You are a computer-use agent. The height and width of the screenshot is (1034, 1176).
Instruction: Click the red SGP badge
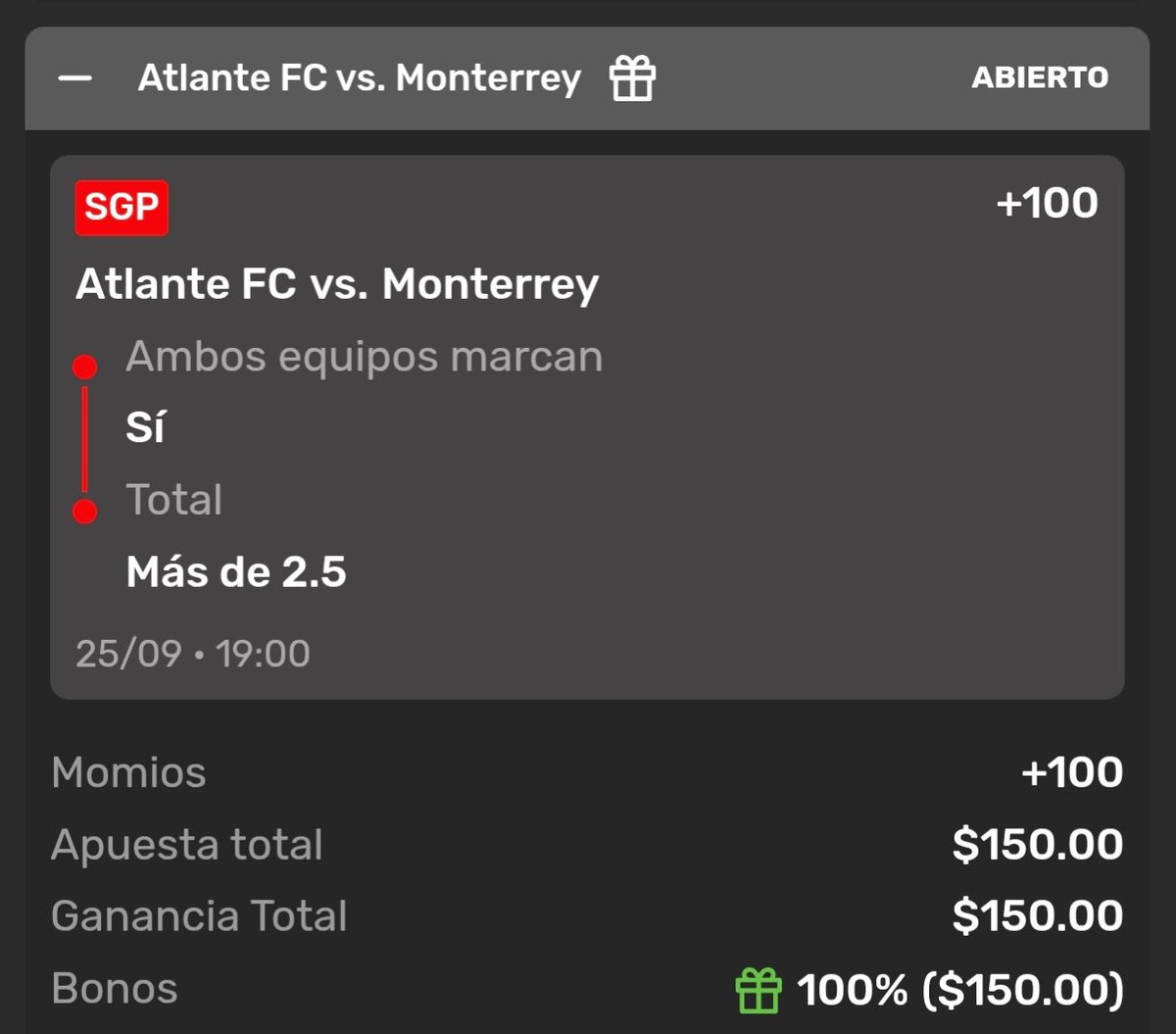click(122, 208)
